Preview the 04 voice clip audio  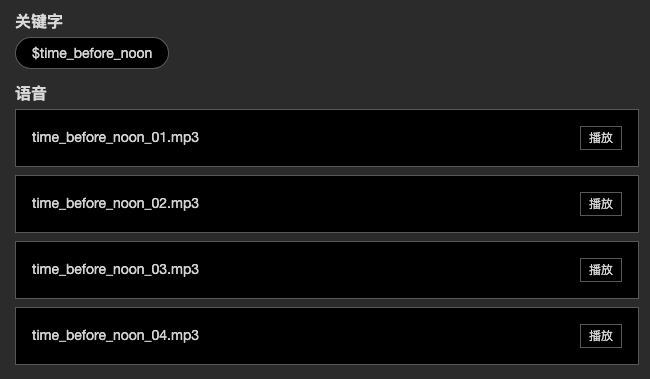pos(601,335)
